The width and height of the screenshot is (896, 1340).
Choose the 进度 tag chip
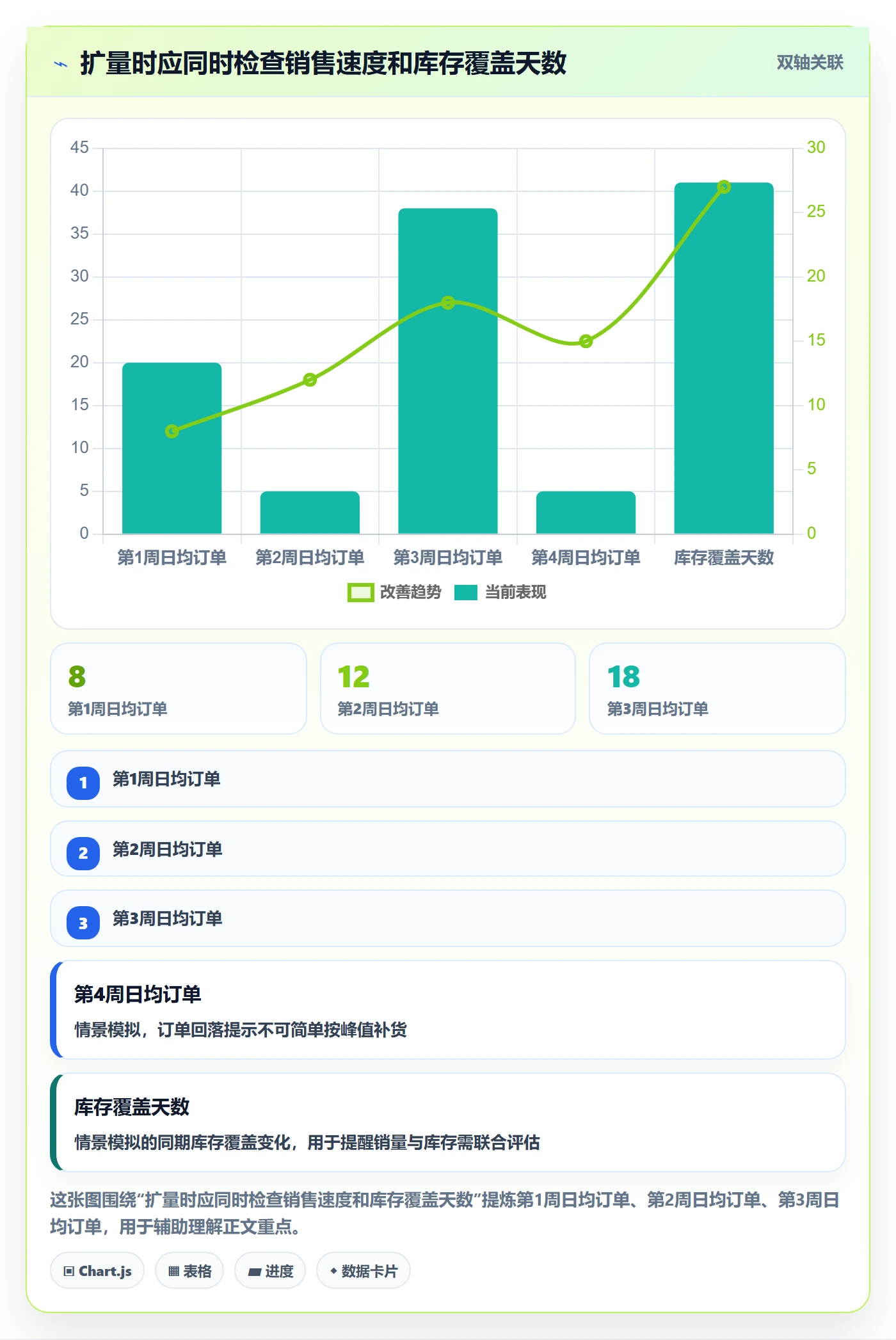point(270,1271)
